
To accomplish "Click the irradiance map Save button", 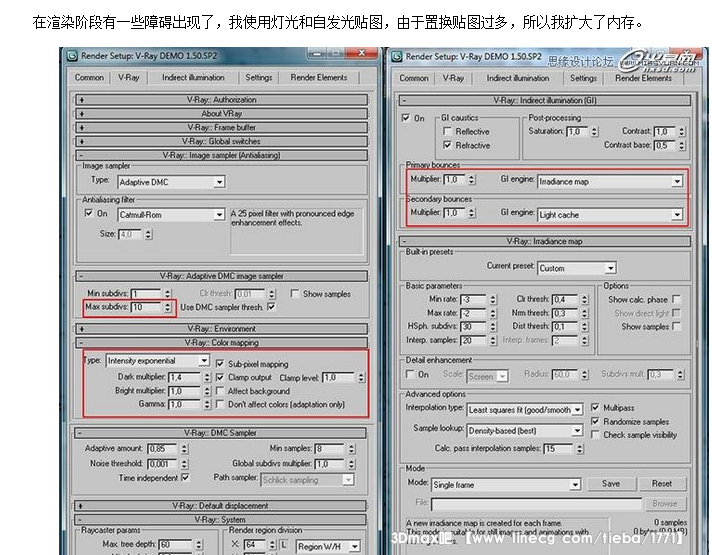I will (x=611, y=484).
